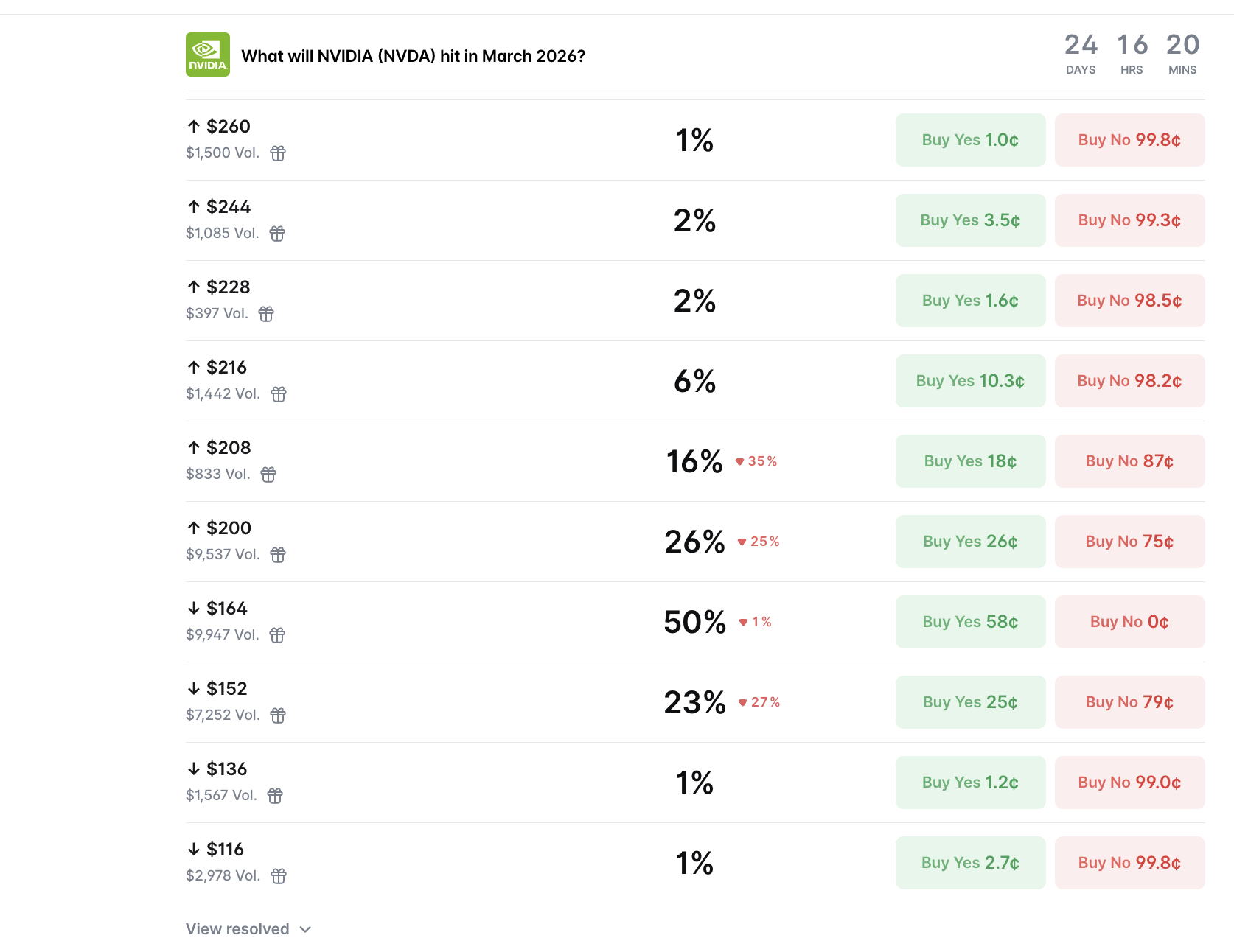The image size is (1234, 952).
Task: Click the gift icon in the $200 row
Action: click(278, 555)
